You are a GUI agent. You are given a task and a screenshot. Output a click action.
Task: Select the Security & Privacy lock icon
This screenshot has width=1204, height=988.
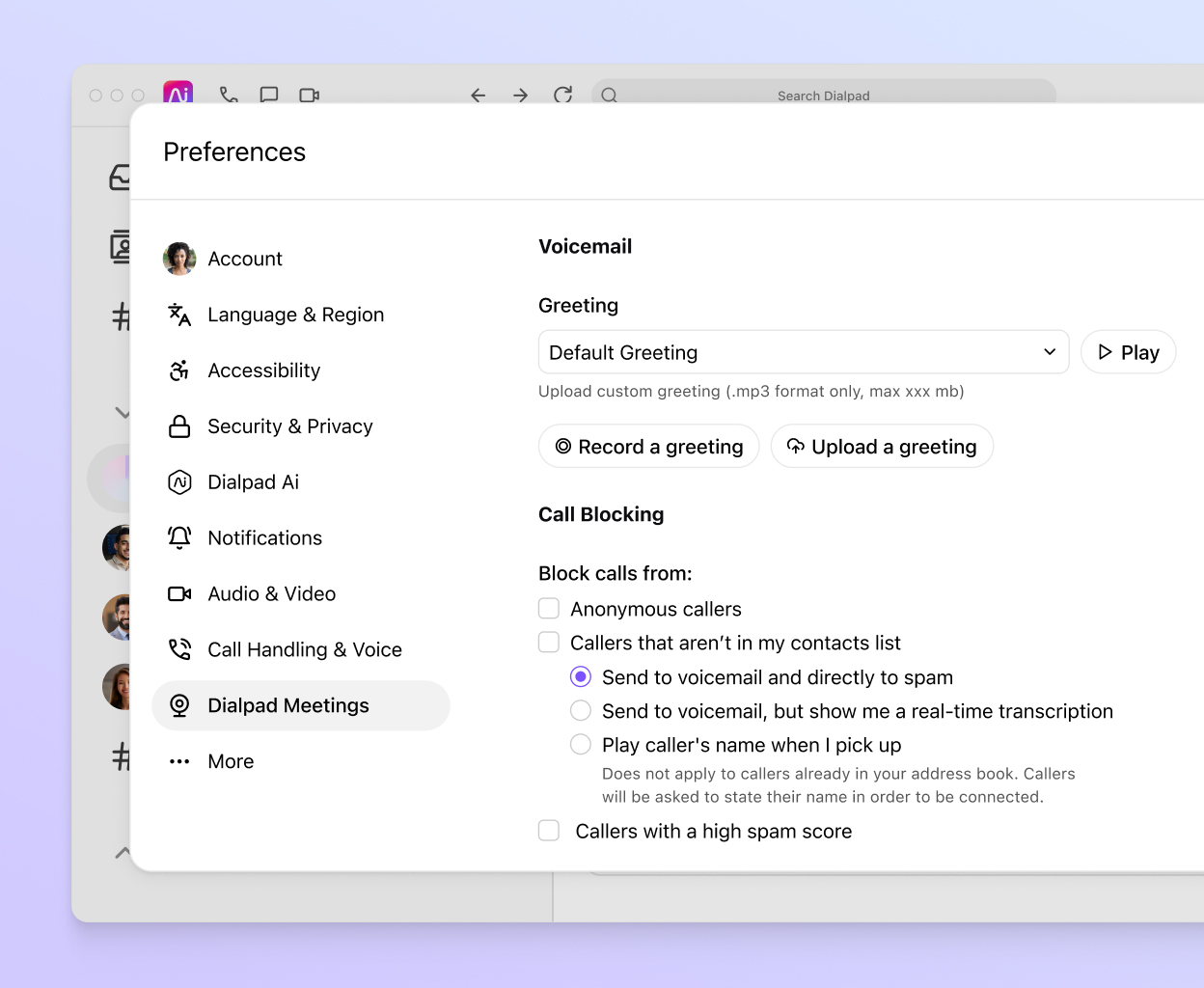180,425
